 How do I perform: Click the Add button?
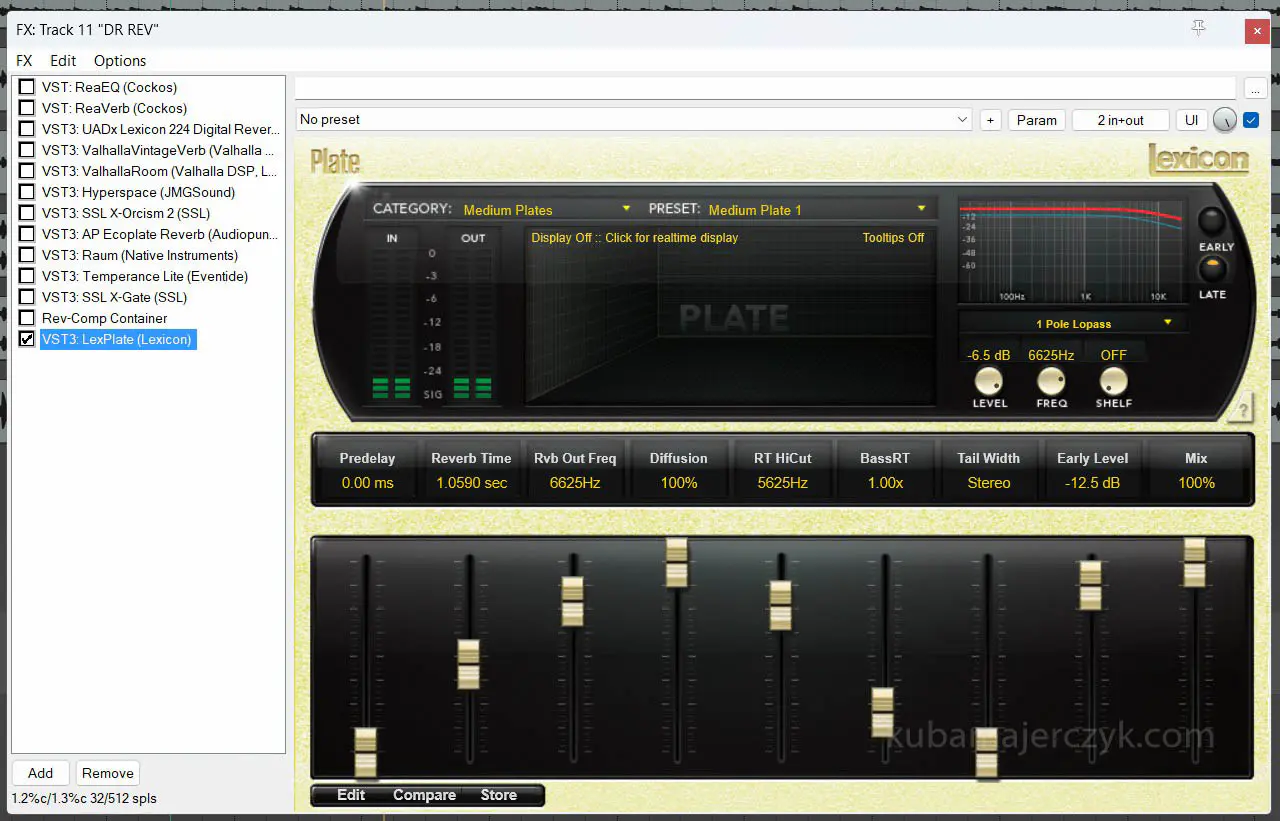point(40,773)
